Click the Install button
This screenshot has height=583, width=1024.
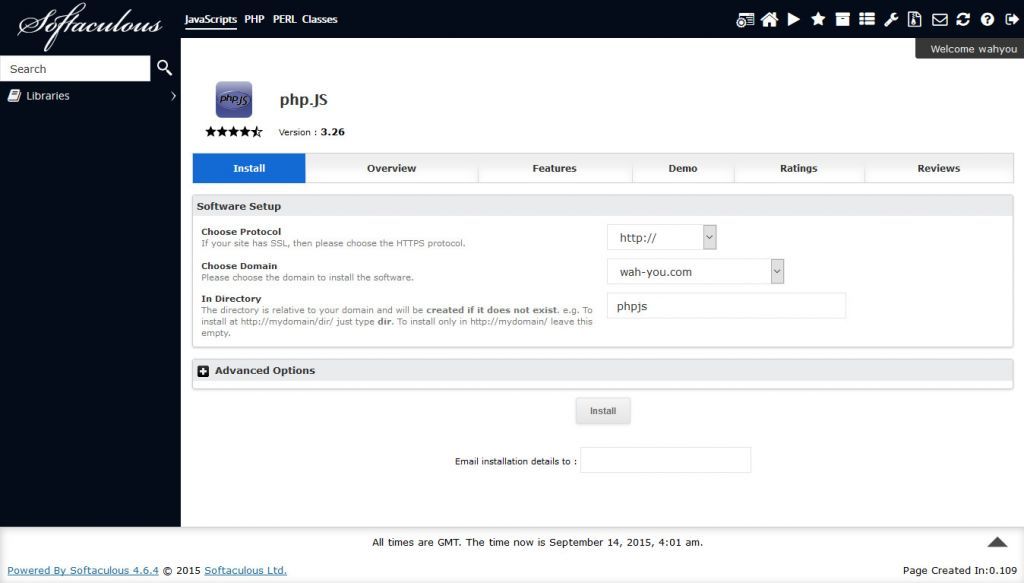tap(602, 410)
